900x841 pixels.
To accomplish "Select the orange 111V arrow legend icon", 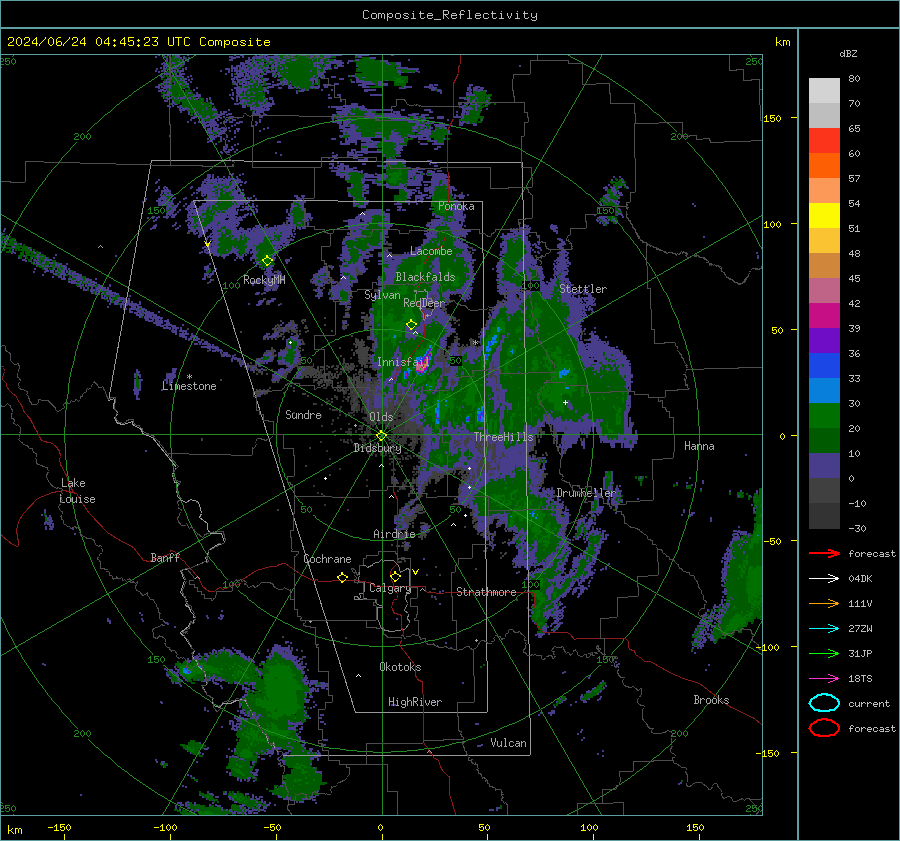I will coord(824,603).
